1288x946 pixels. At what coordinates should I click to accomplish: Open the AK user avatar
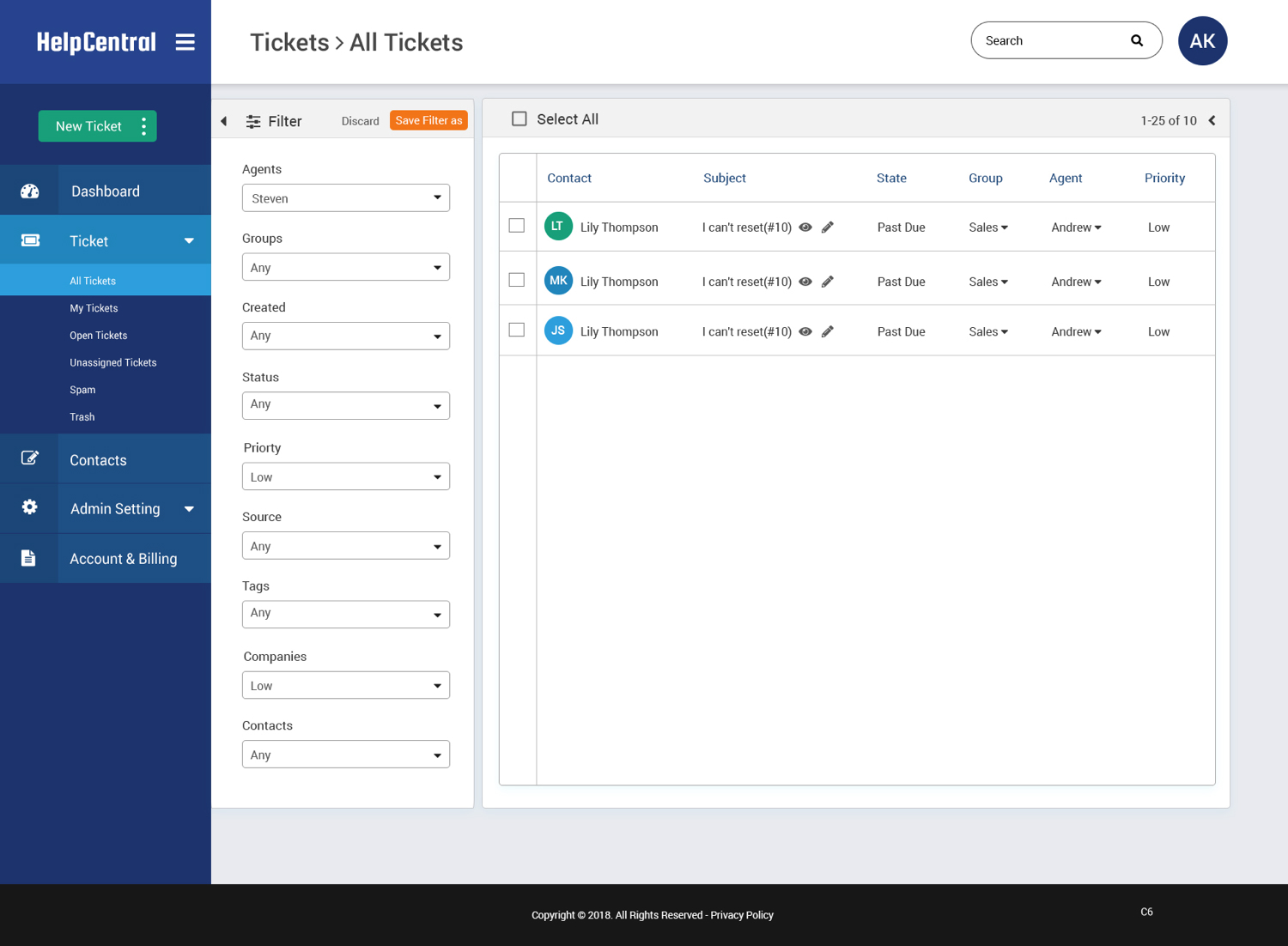click(1202, 40)
